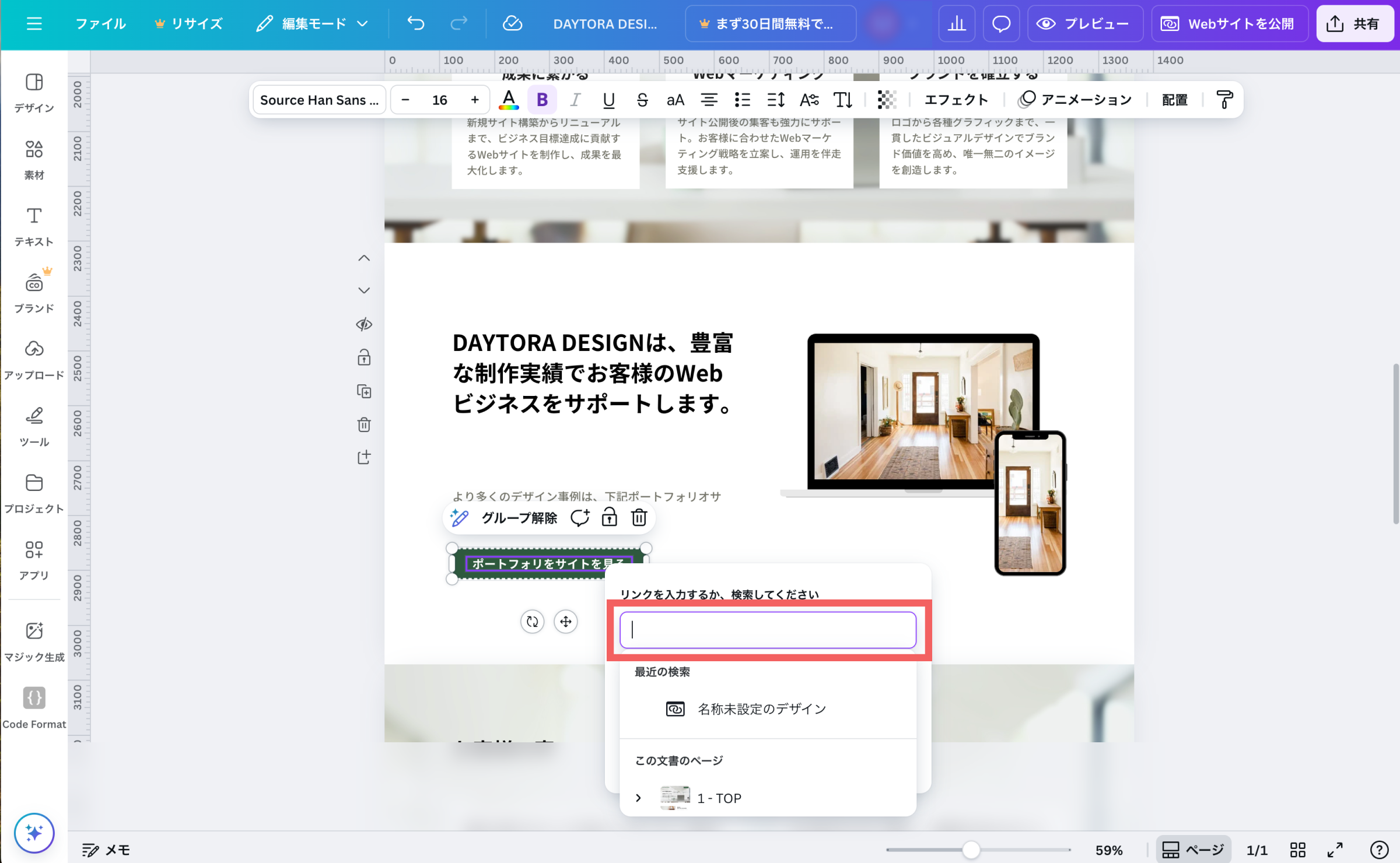Image resolution: width=1400 pixels, height=863 pixels.
Task: Click the cloud save status icon
Action: [x=512, y=23]
